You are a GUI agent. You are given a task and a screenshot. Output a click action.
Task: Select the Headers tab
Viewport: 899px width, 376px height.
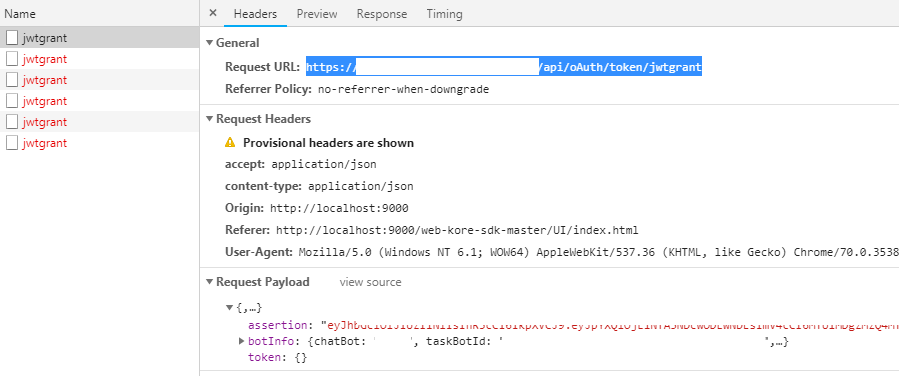(255, 14)
